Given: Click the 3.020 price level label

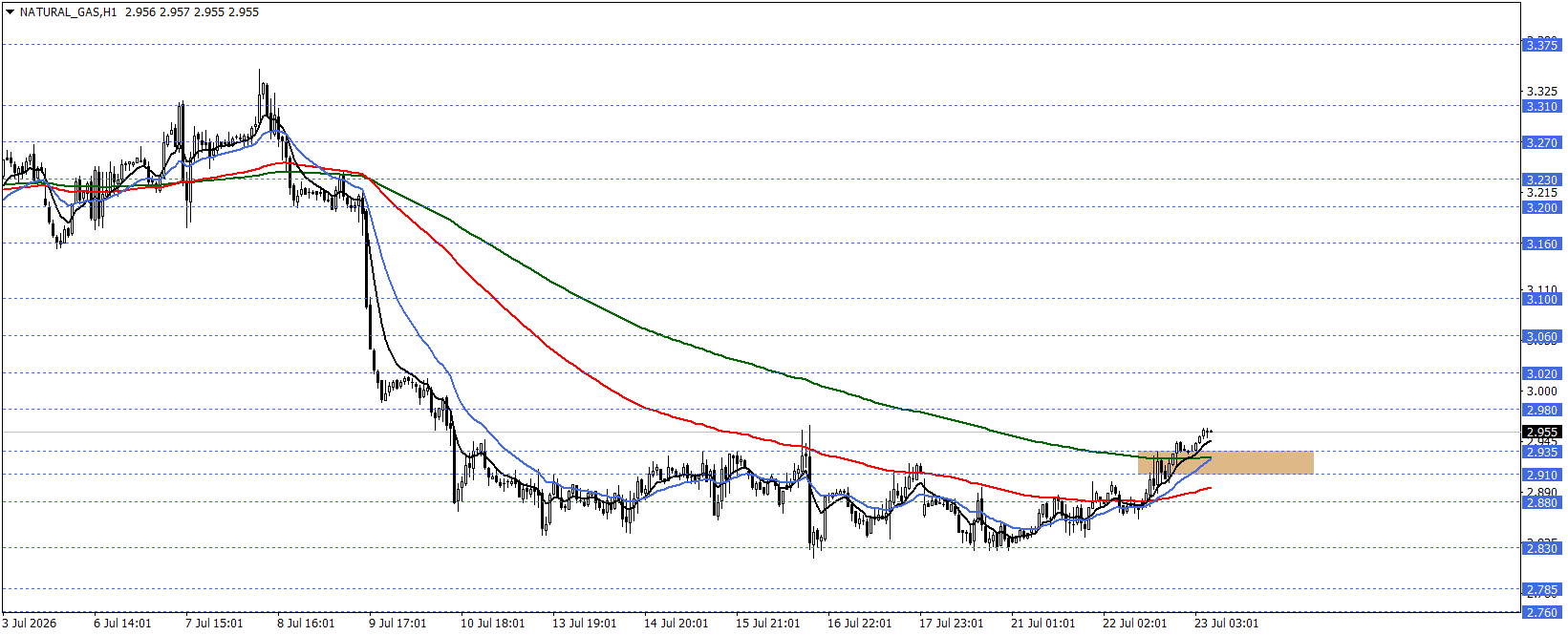Looking at the screenshot, I should coord(1541,374).
